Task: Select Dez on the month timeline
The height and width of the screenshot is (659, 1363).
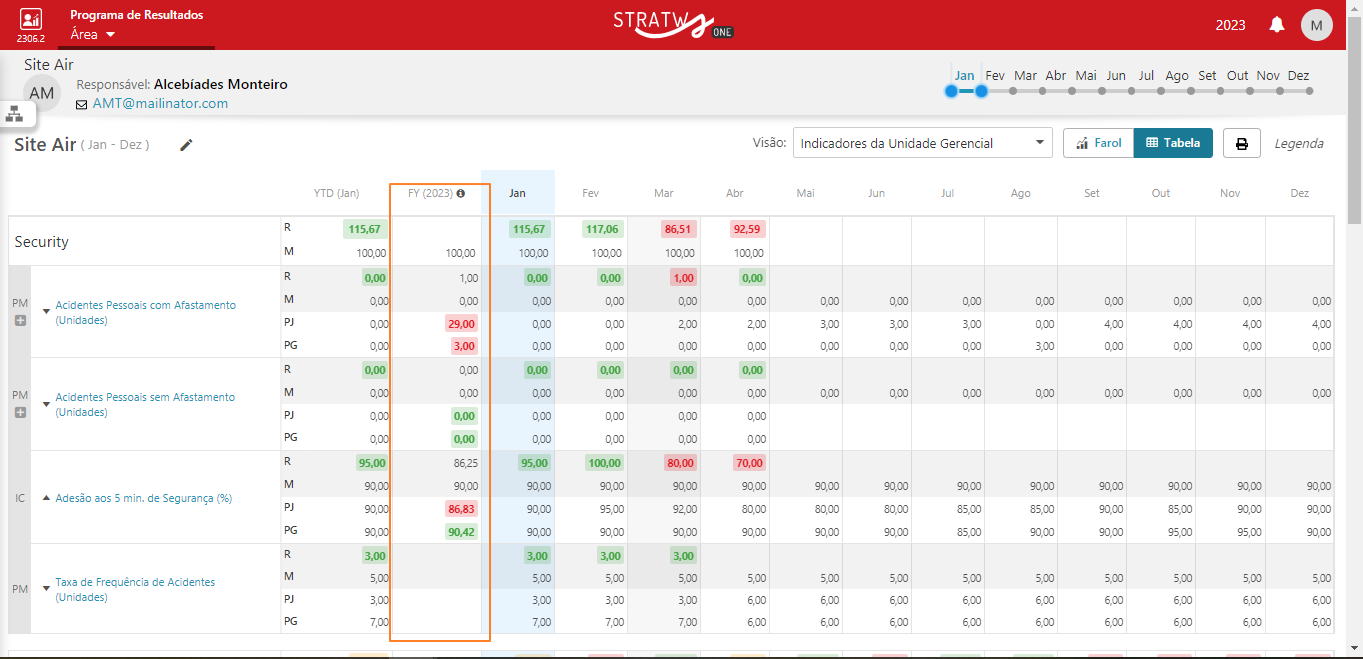Action: 1298,75
